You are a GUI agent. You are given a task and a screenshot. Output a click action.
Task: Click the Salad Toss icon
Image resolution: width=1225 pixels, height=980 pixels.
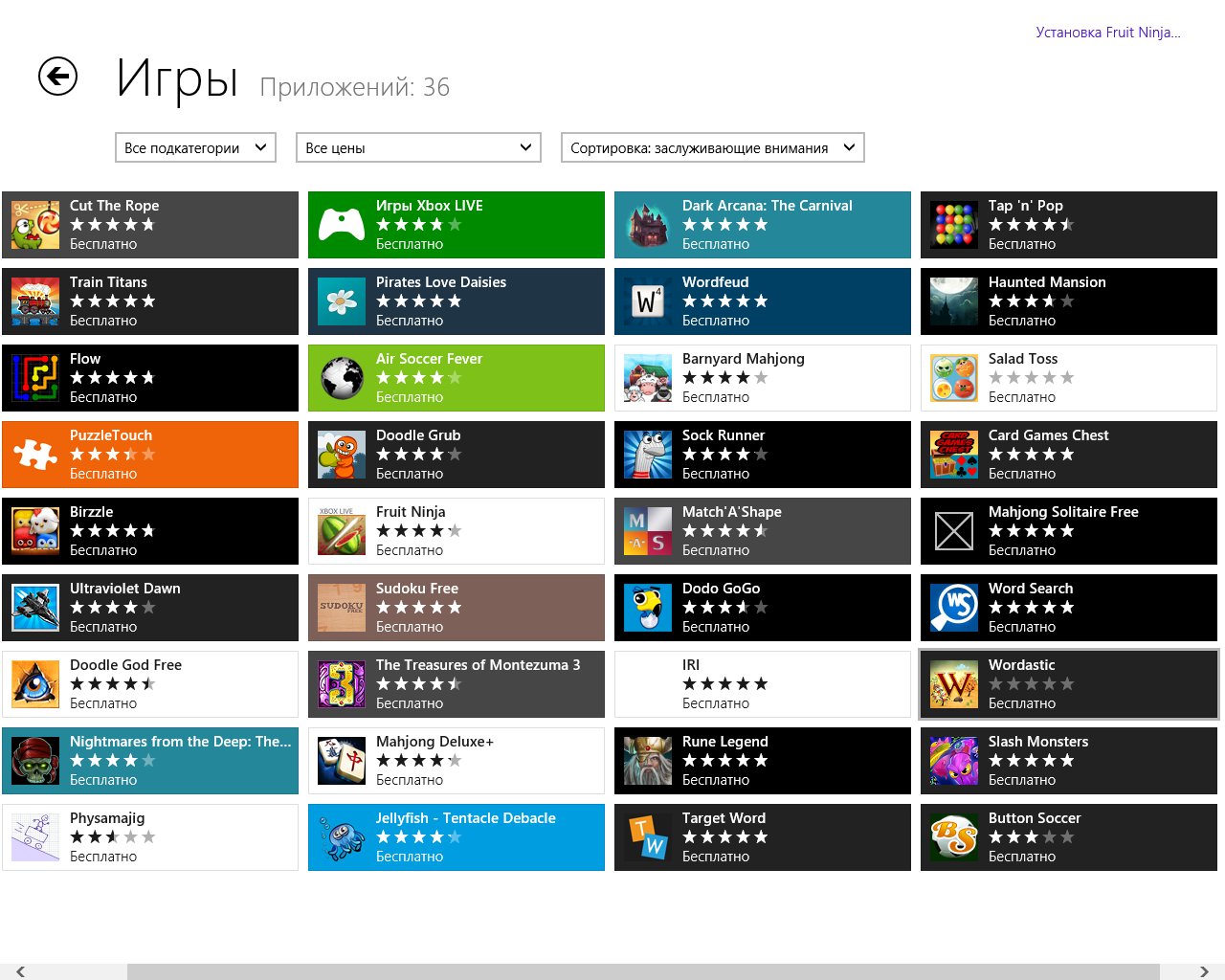(x=954, y=378)
